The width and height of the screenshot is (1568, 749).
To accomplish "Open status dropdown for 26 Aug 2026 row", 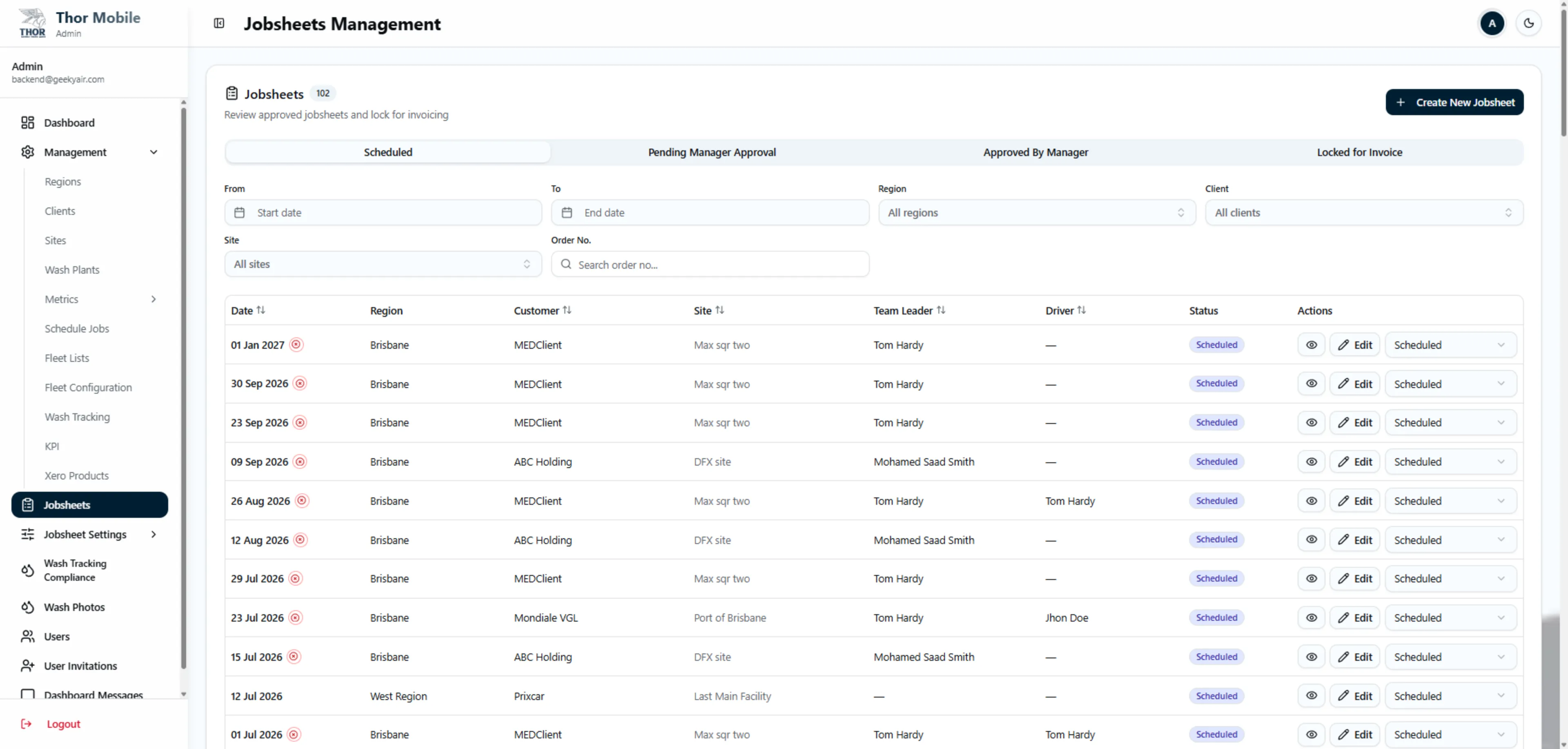I will pos(1450,501).
